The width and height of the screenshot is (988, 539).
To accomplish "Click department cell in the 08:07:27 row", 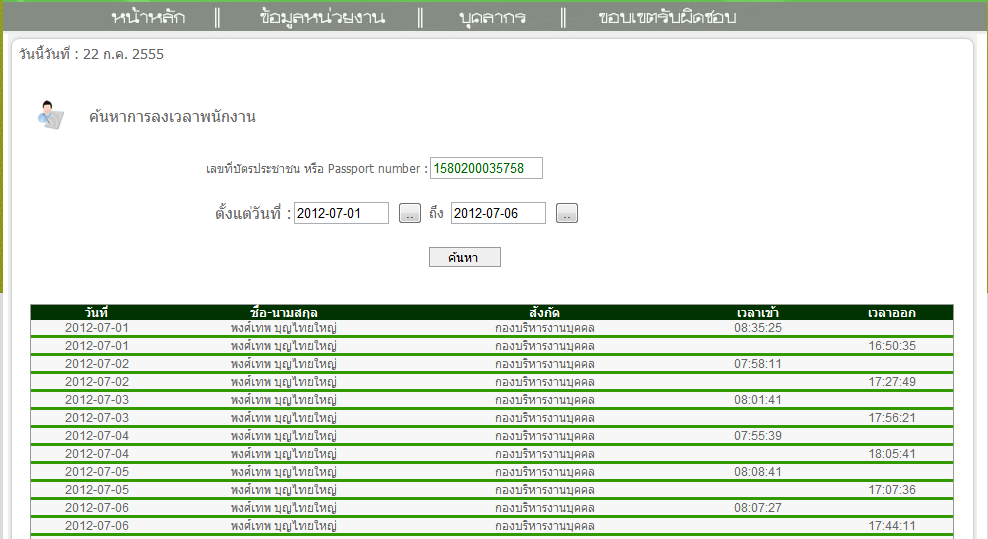I will 544,507.
